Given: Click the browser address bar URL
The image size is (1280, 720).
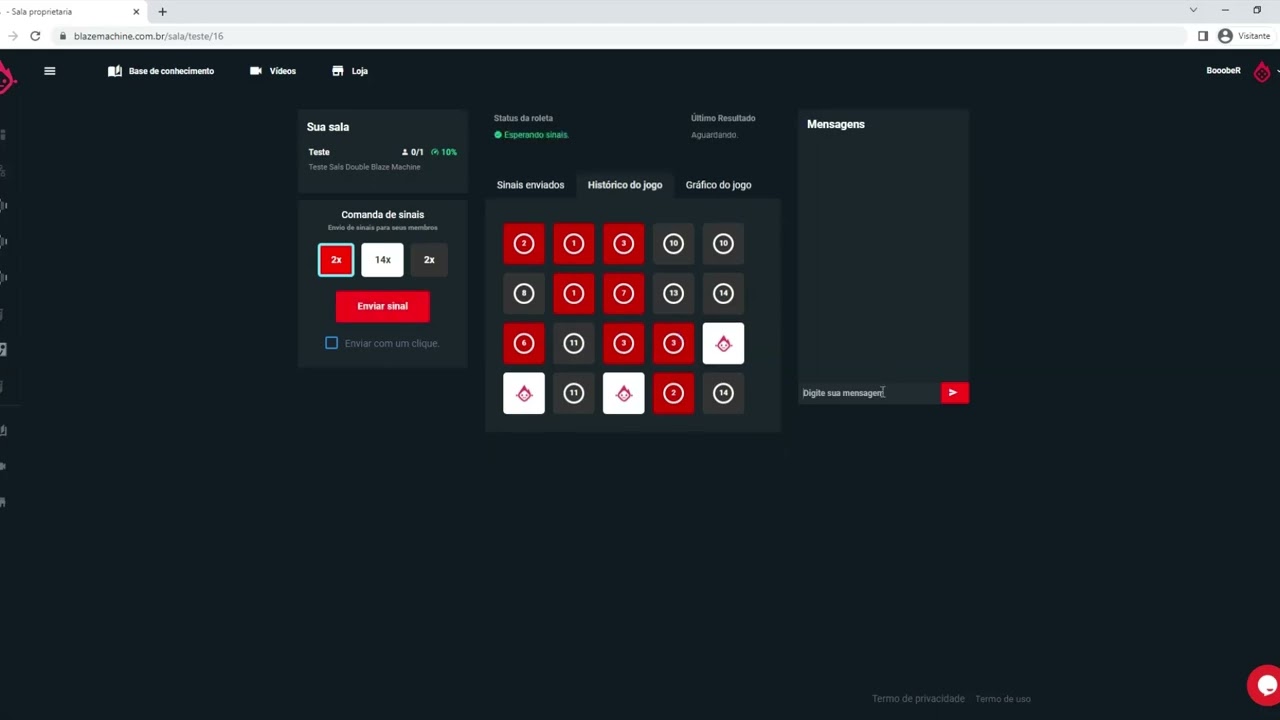Looking at the screenshot, I should (148, 36).
